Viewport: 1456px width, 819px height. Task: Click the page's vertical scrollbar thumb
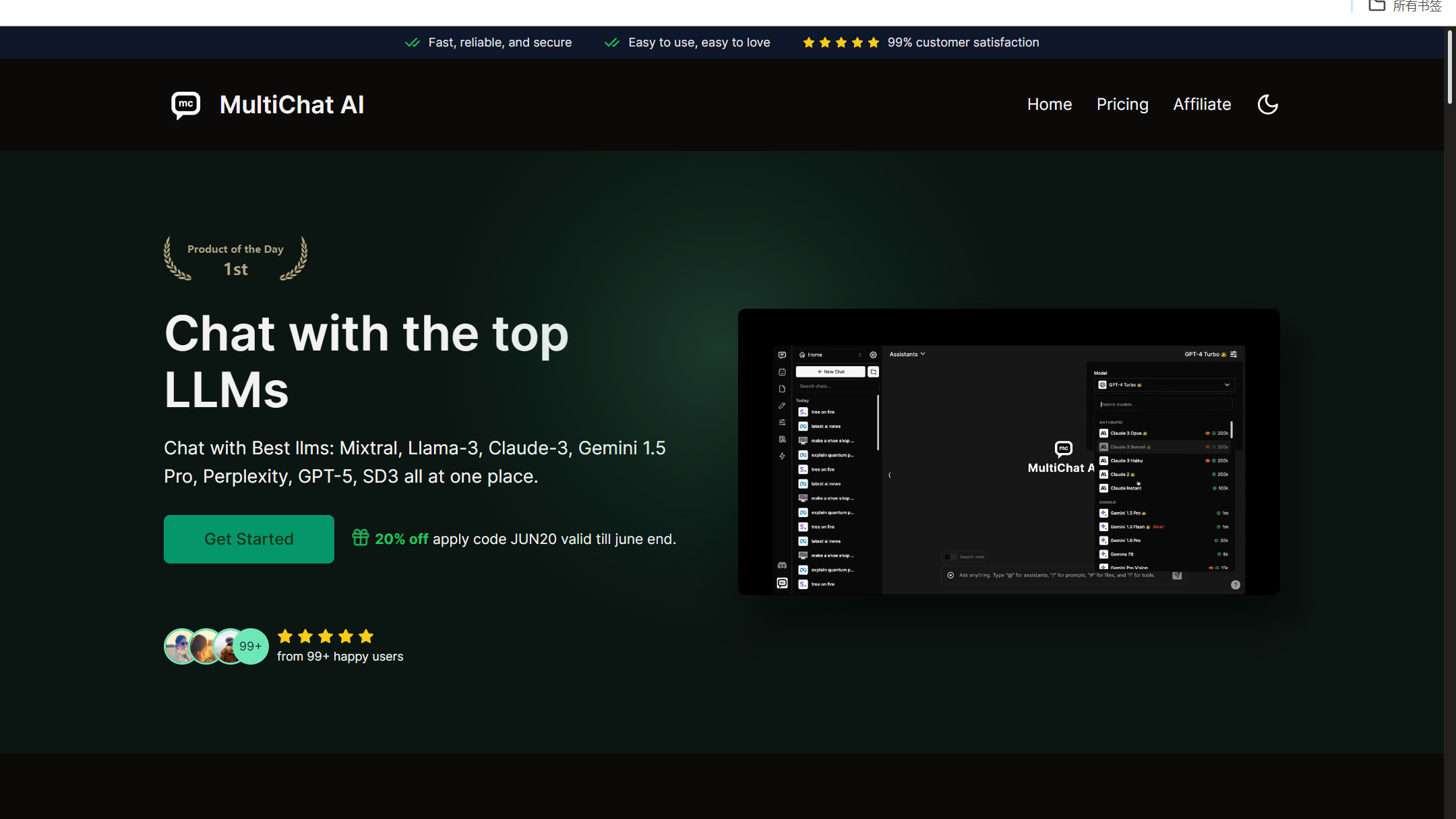tap(1449, 67)
